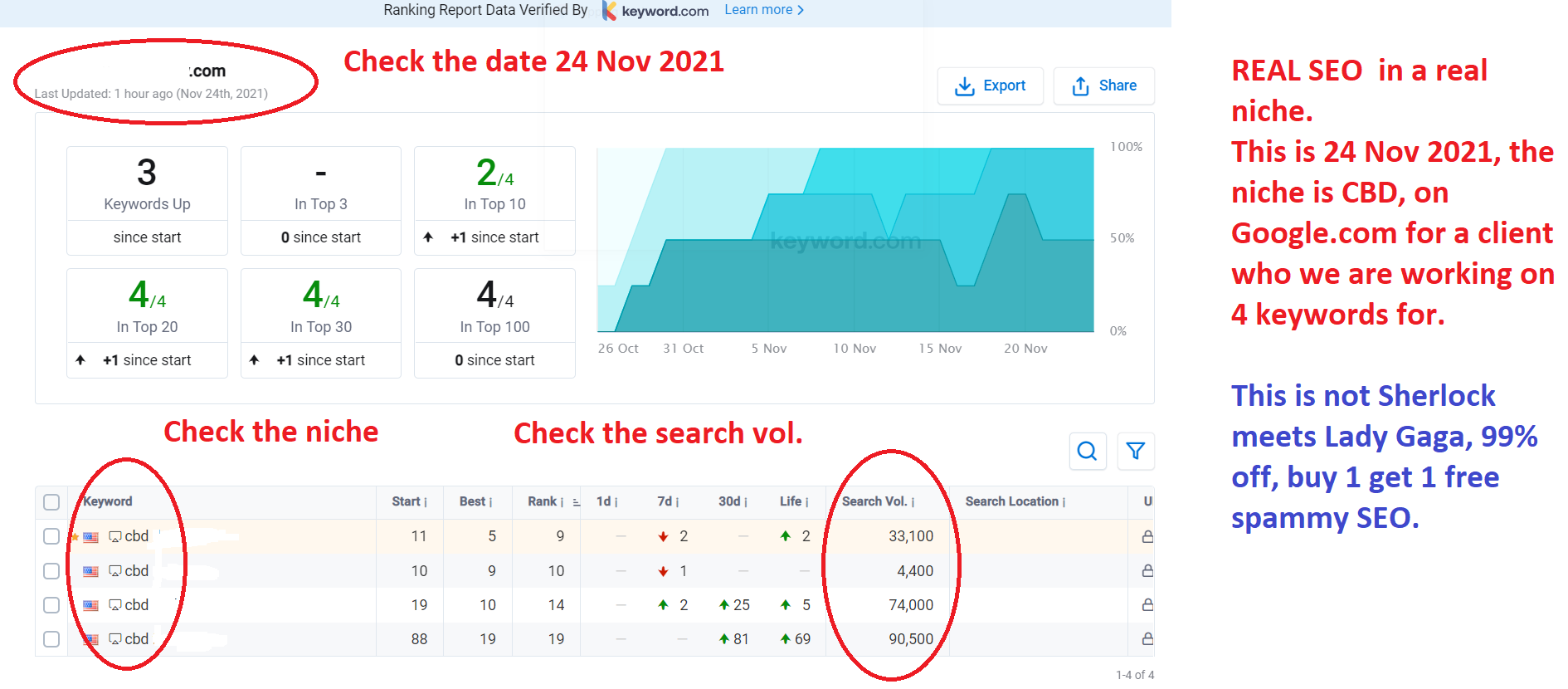Click the 'Last Updated: 1 hour ago' text
1568x689 pixels.
pyautogui.click(x=151, y=94)
